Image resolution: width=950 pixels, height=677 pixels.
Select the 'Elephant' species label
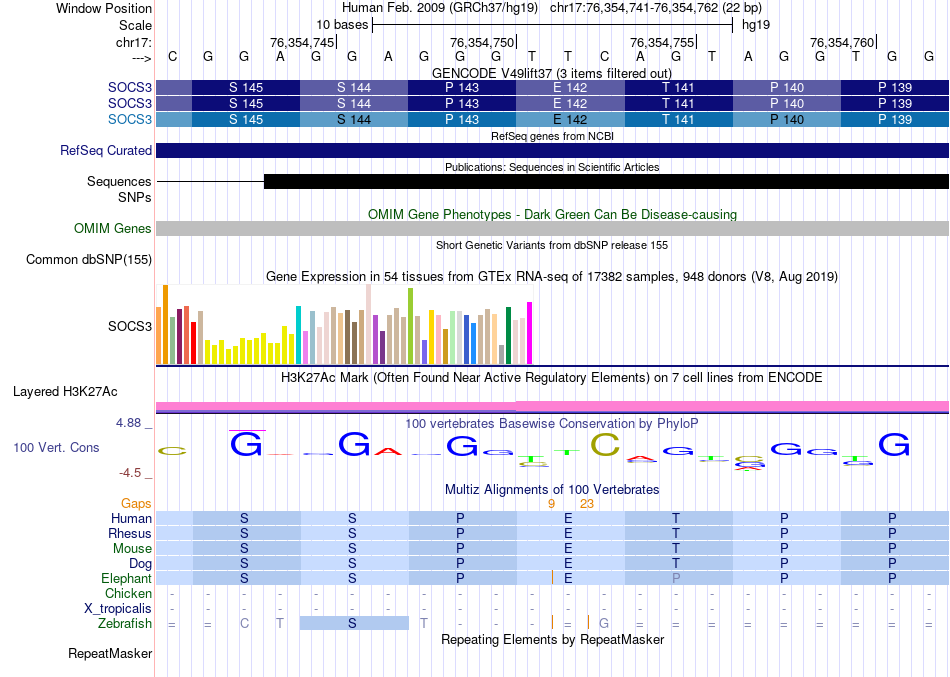click(126, 578)
